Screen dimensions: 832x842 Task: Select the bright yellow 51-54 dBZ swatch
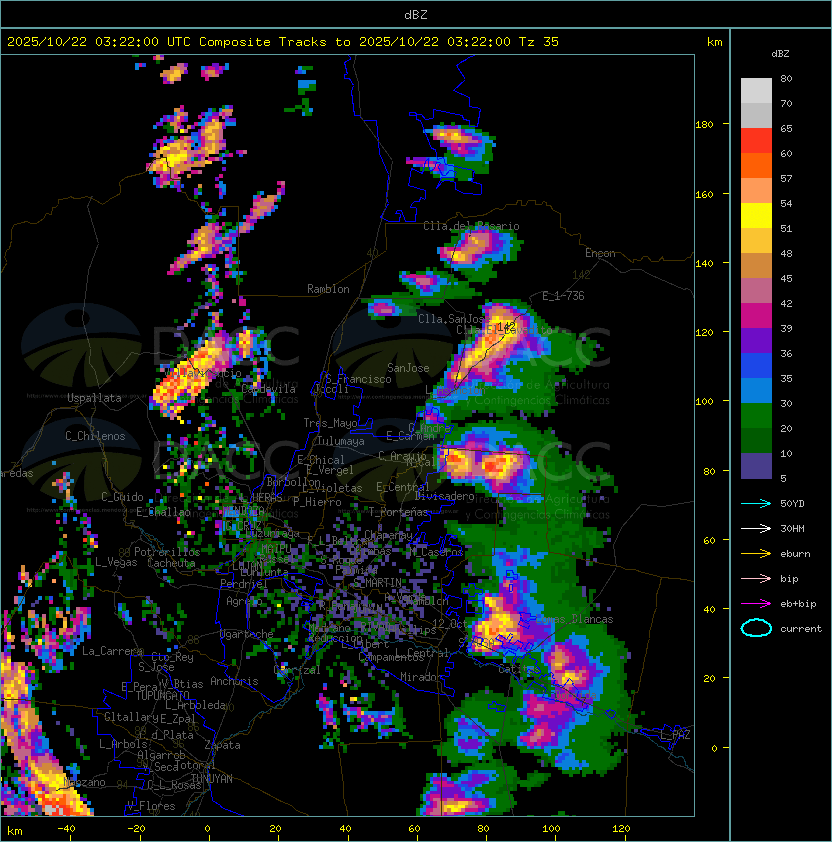(x=756, y=215)
